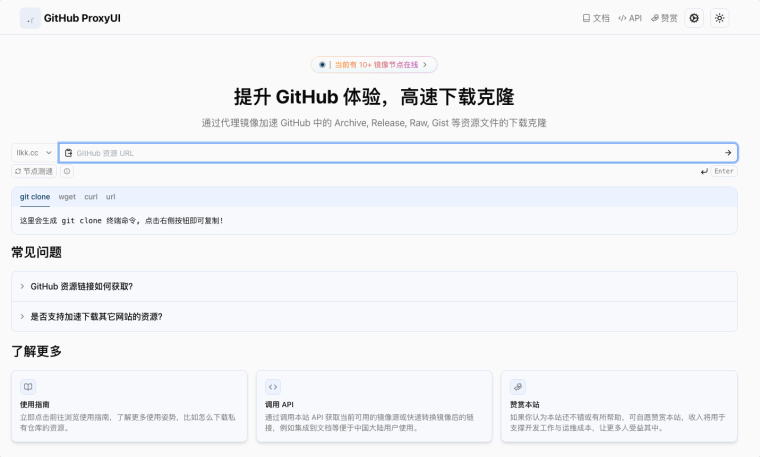Open the 赞赏本站 card
The height and width of the screenshot is (457, 760).
(619, 406)
